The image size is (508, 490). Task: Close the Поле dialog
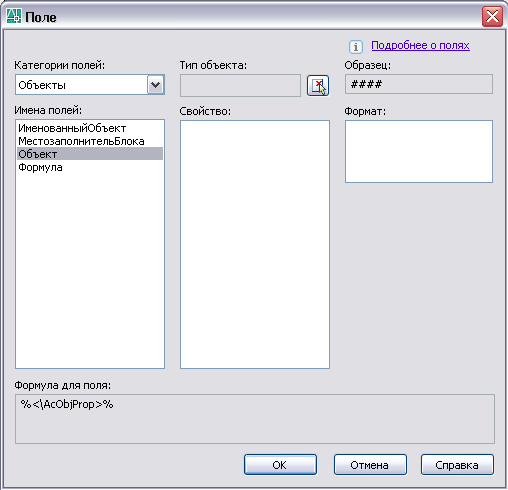point(492,16)
